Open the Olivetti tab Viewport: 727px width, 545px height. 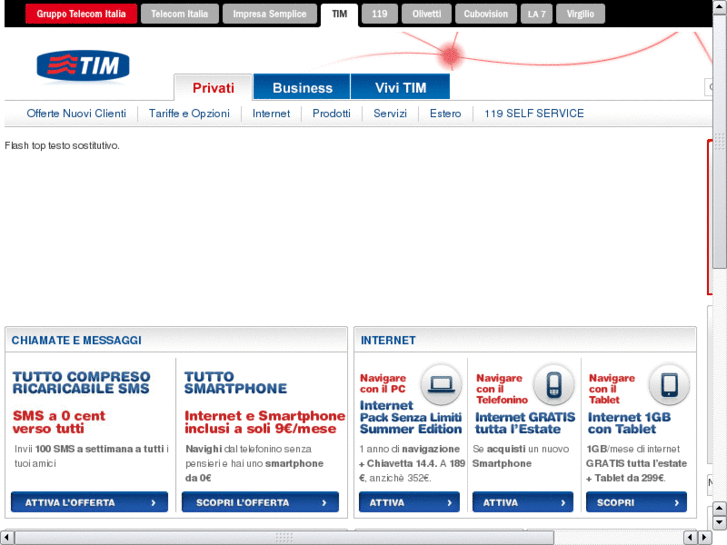[x=427, y=14]
